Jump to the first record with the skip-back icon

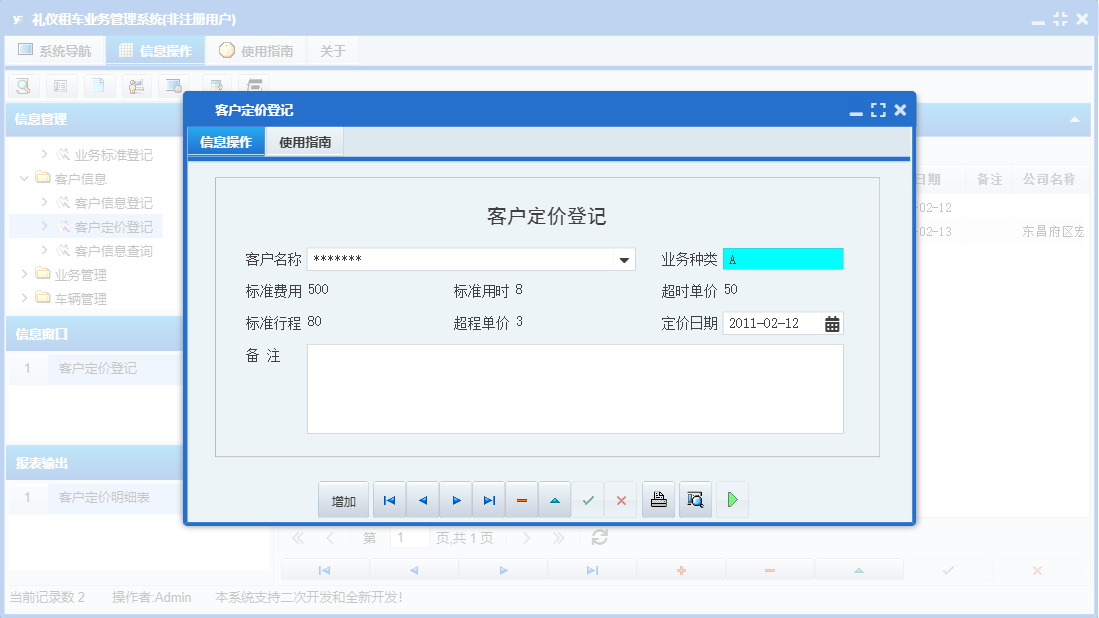click(389, 499)
